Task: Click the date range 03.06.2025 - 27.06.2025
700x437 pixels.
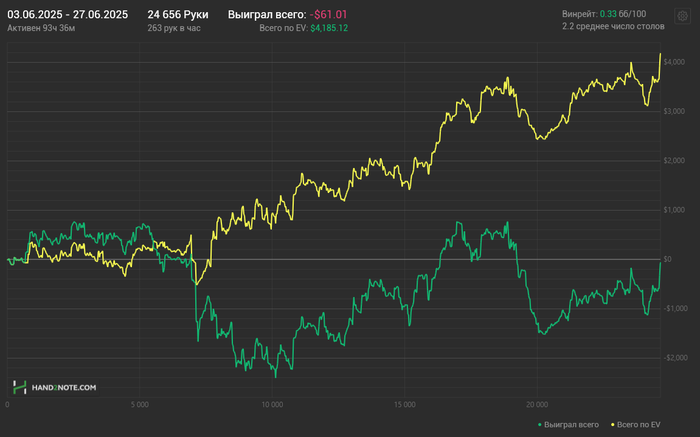Action: [x=67, y=15]
